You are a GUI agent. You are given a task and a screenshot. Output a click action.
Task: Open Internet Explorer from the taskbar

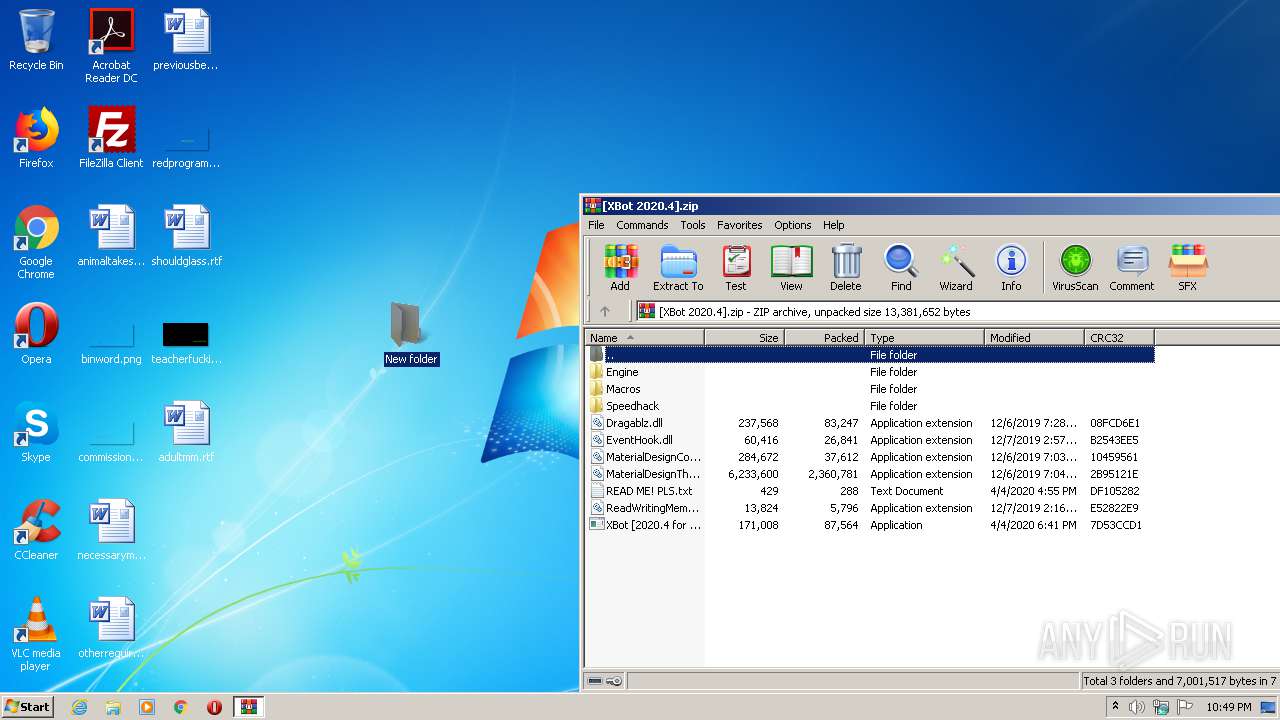click(x=79, y=707)
